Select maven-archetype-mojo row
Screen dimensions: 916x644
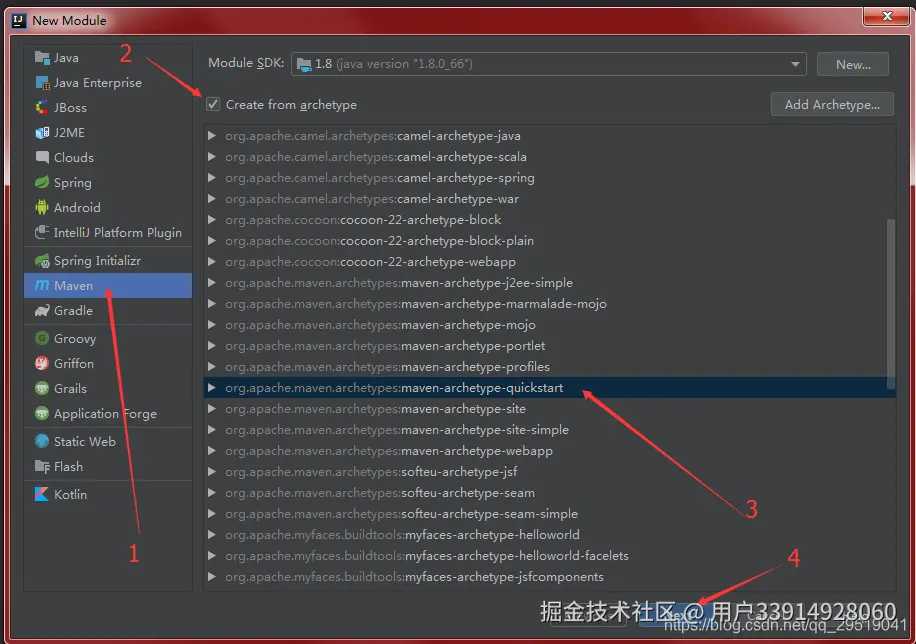549,325
